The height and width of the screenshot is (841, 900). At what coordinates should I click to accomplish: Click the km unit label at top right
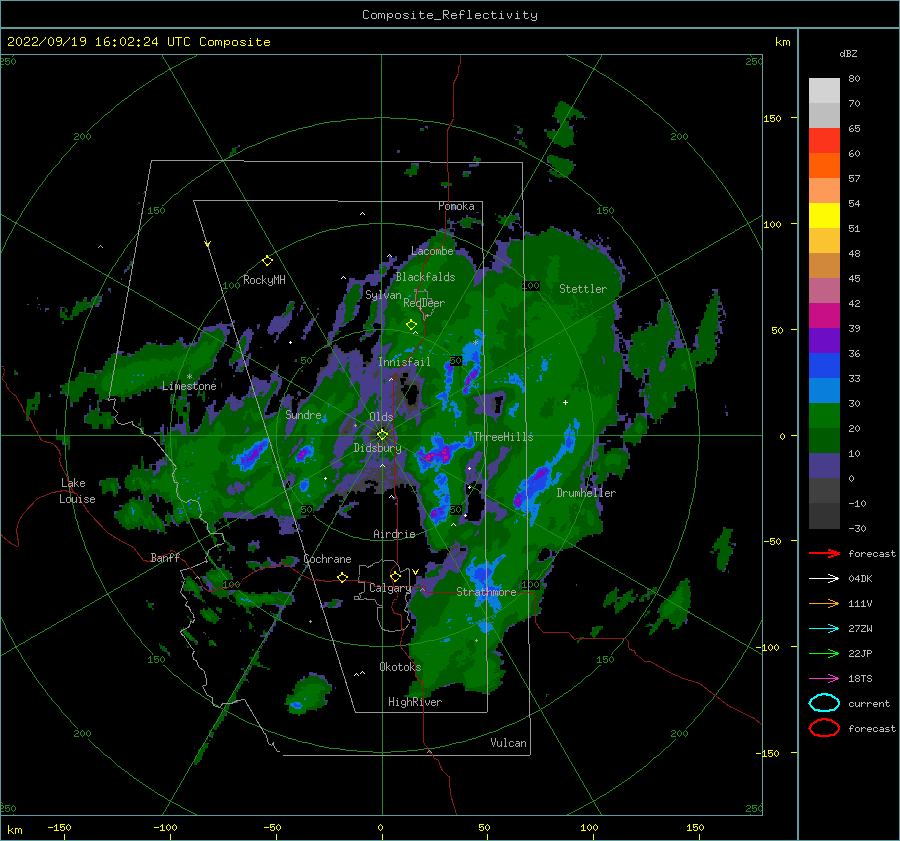click(x=782, y=42)
